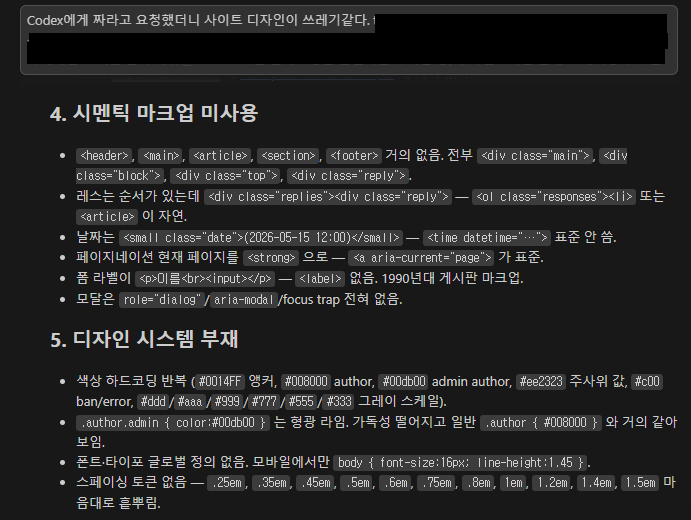Viewport: 691px width, 520px height.
Task: Click the '#008000' chip before 'author'
Action: point(306,382)
